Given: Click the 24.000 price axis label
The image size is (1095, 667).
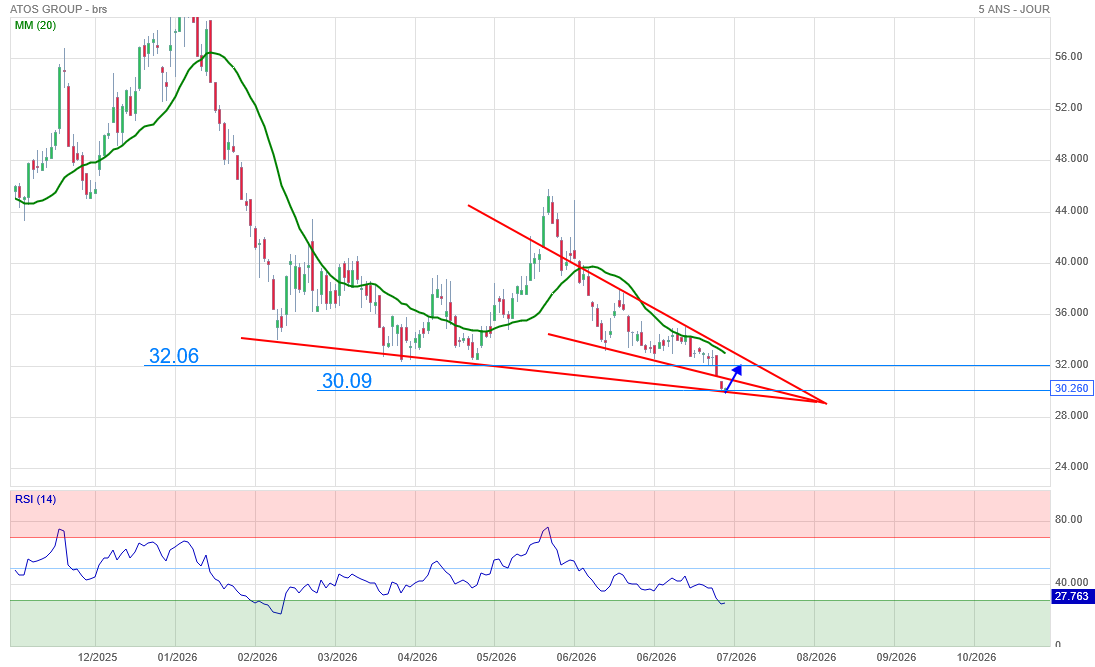Looking at the screenshot, I should pos(1071,467).
